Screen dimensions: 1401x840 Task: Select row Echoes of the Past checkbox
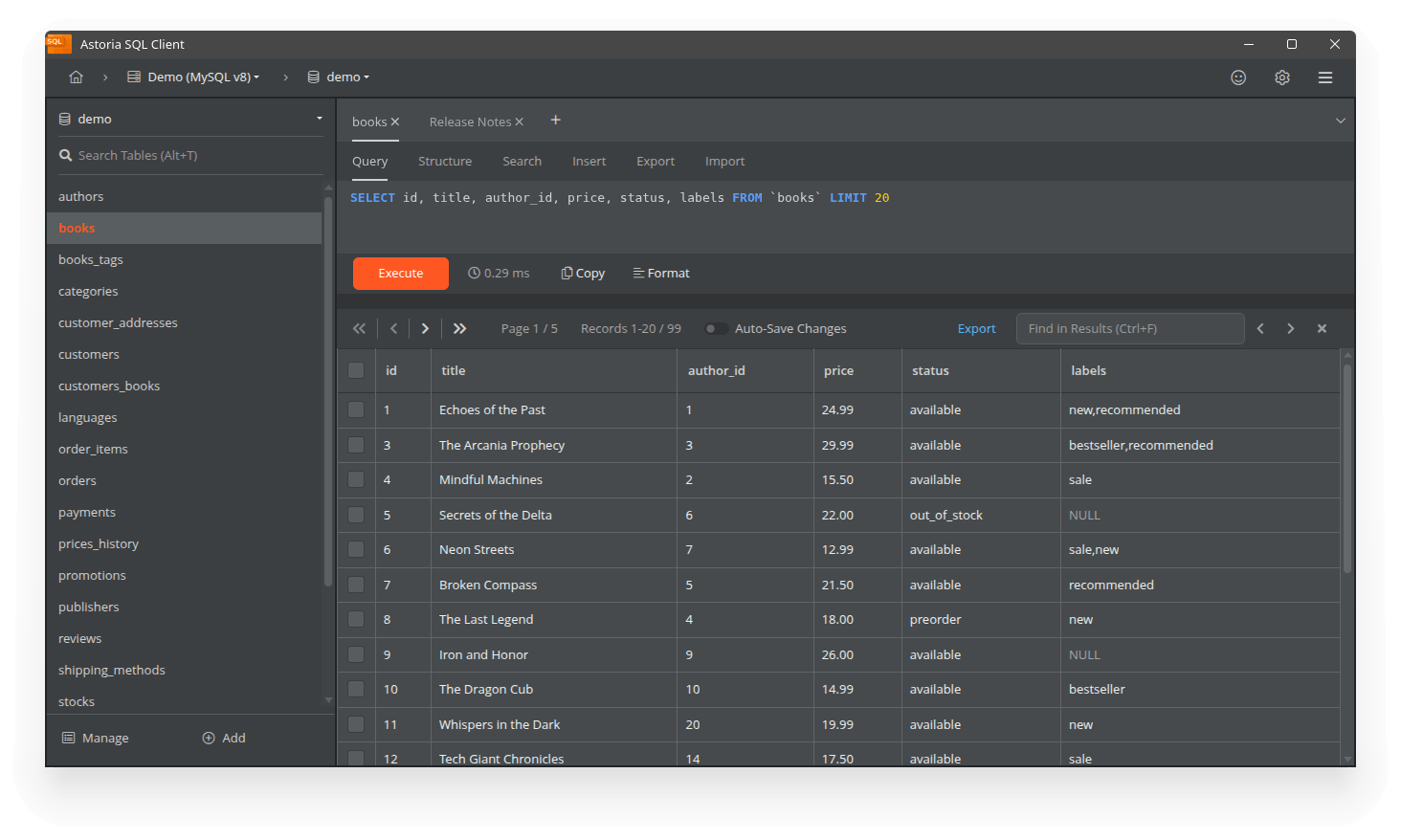click(x=356, y=409)
